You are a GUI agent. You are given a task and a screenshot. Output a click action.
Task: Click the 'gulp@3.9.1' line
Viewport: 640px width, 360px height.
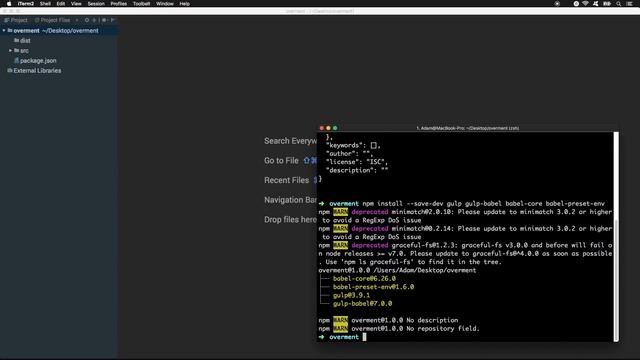[x=351, y=296]
